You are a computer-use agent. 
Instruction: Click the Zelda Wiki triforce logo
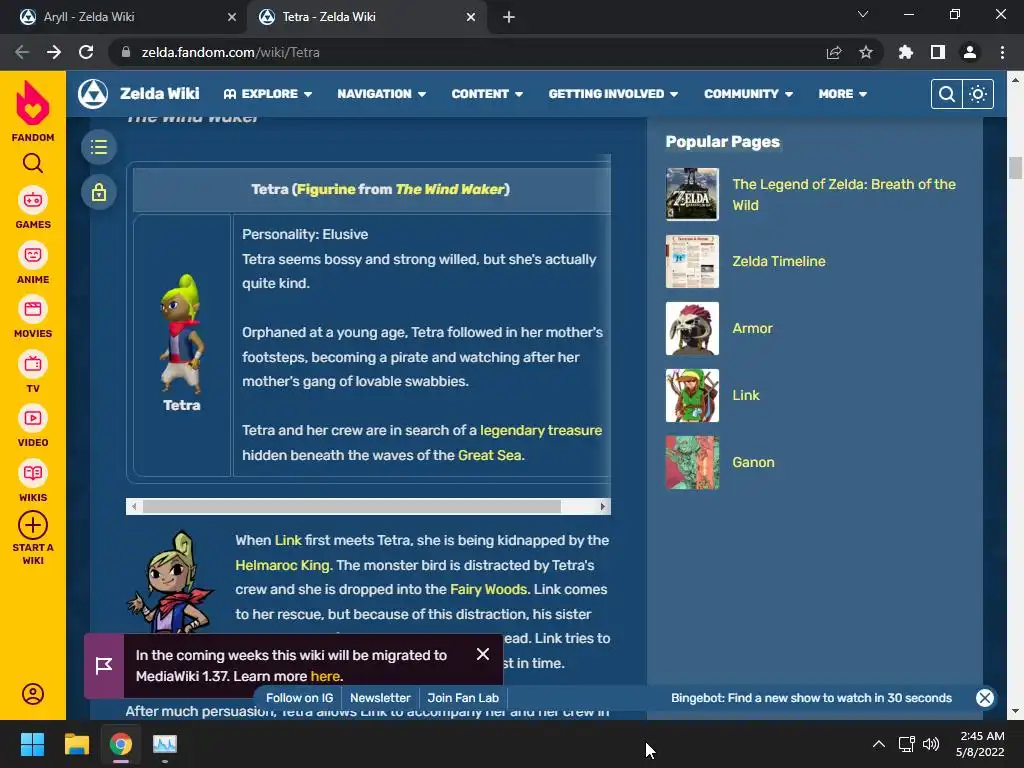tap(93, 94)
